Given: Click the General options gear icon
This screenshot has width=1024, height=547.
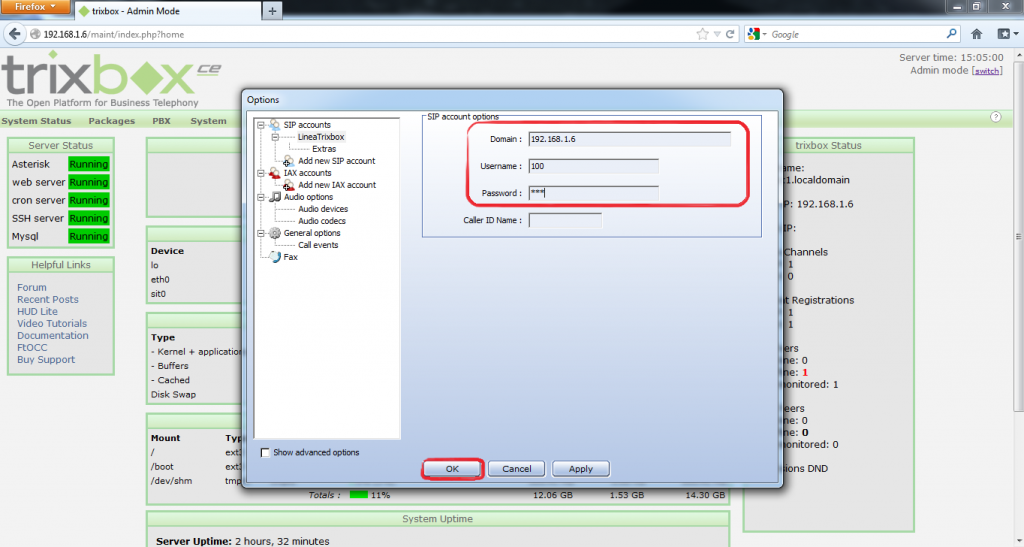Looking at the screenshot, I should click(275, 233).
